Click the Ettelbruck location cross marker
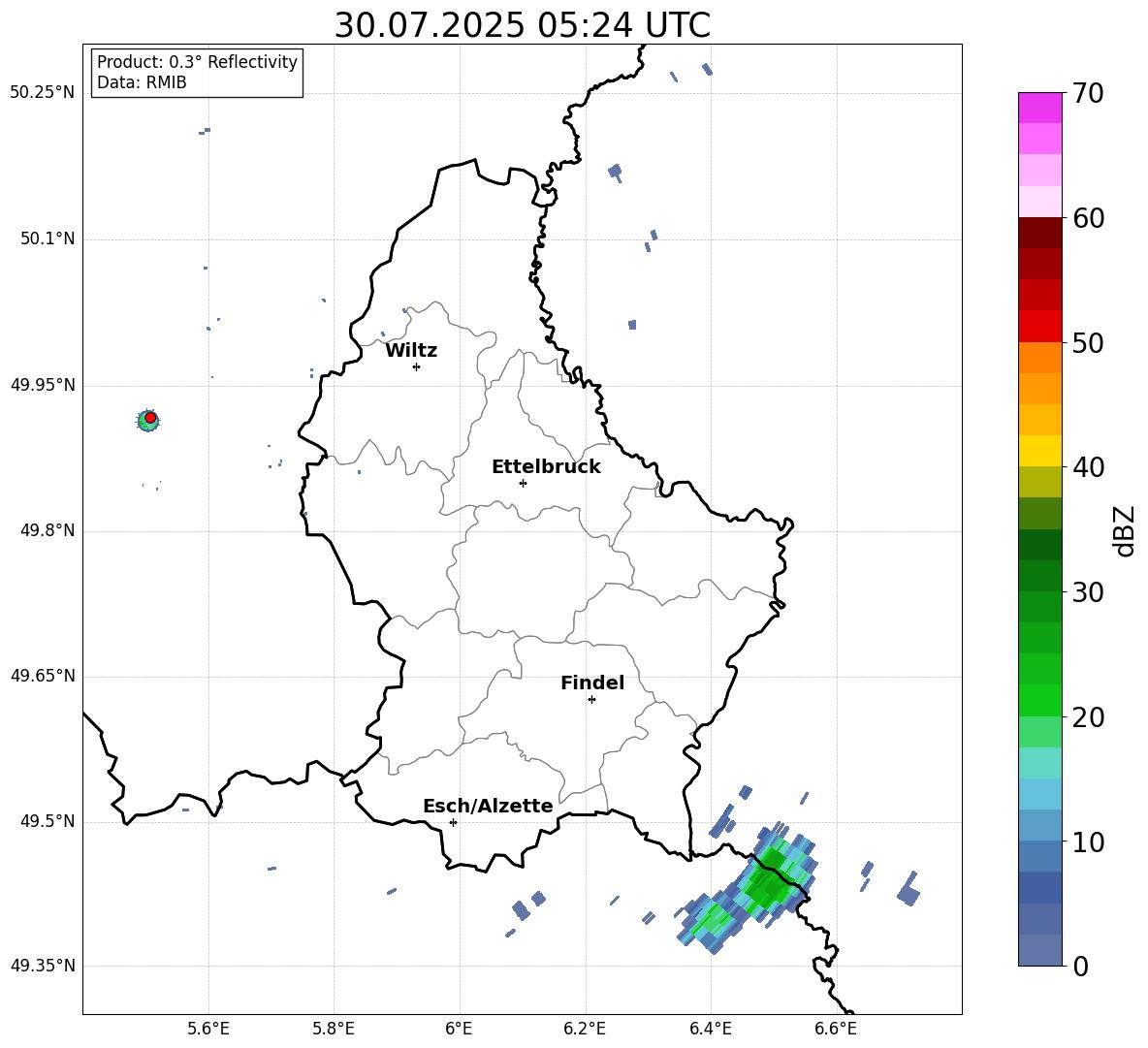The image size is (1148, 1048). (x=523, y=483)
